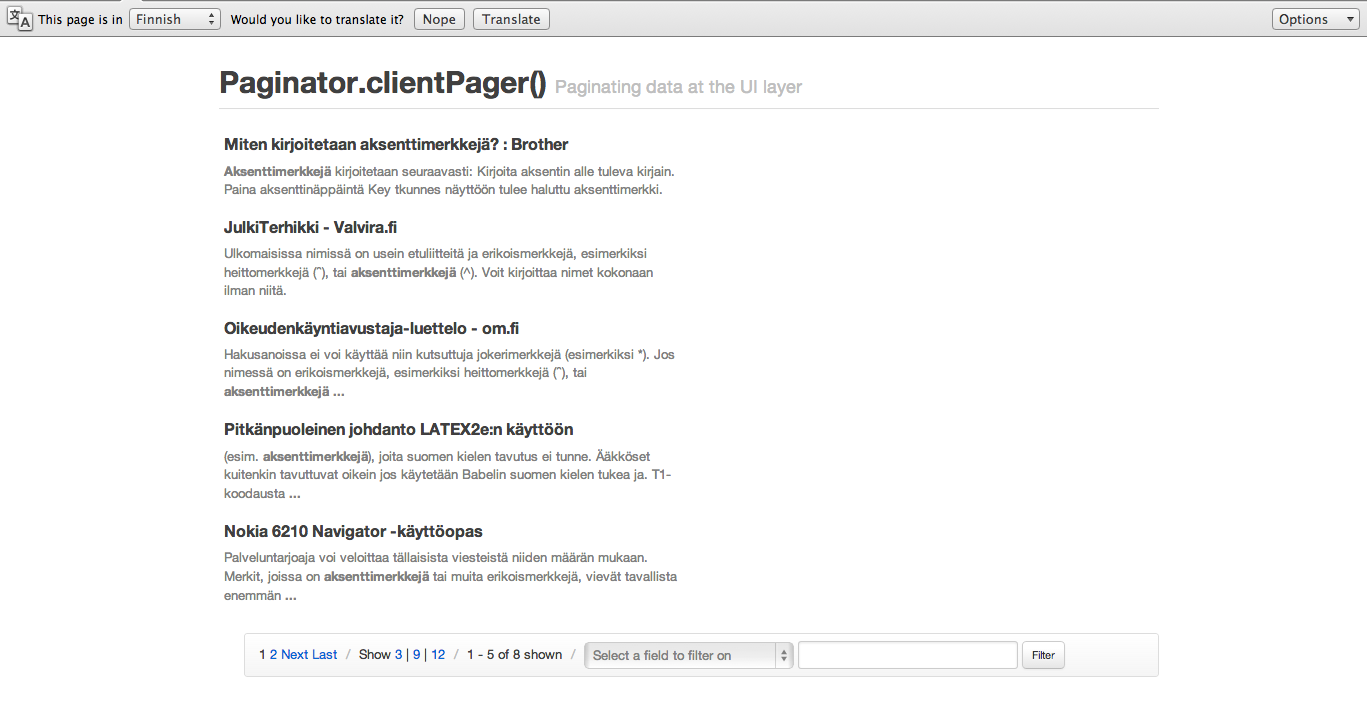Click the up-down stepper on Finnish language selector
This screenshot has width=1367, height=709.
click(x=209, y=18)
